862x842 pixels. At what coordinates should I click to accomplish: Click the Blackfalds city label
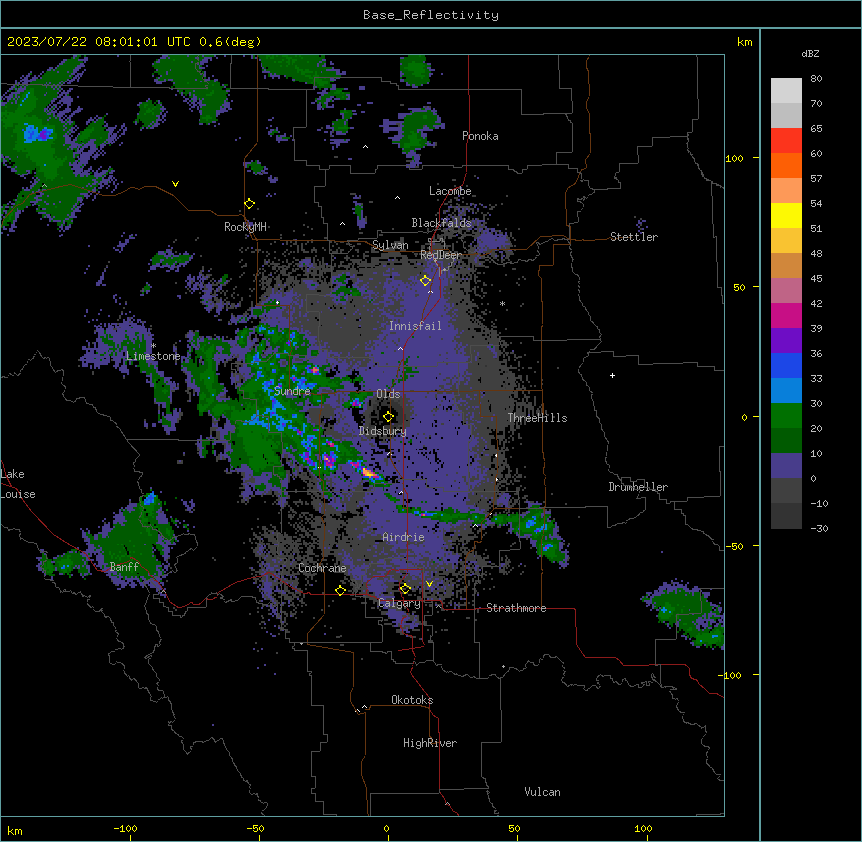point(441,223)
